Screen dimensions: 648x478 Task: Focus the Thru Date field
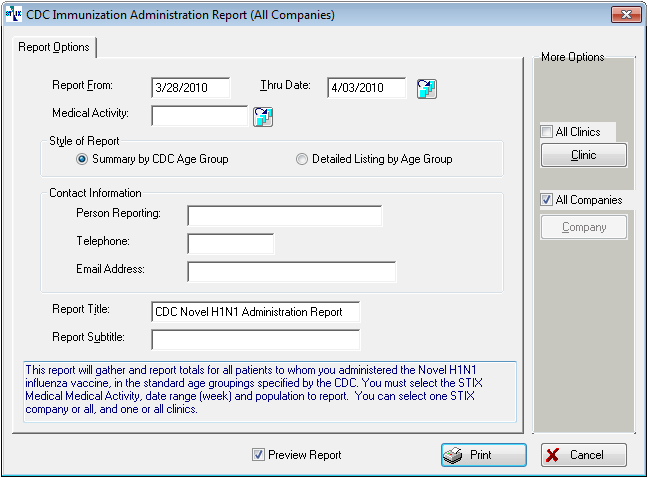(x=366, y=88)
